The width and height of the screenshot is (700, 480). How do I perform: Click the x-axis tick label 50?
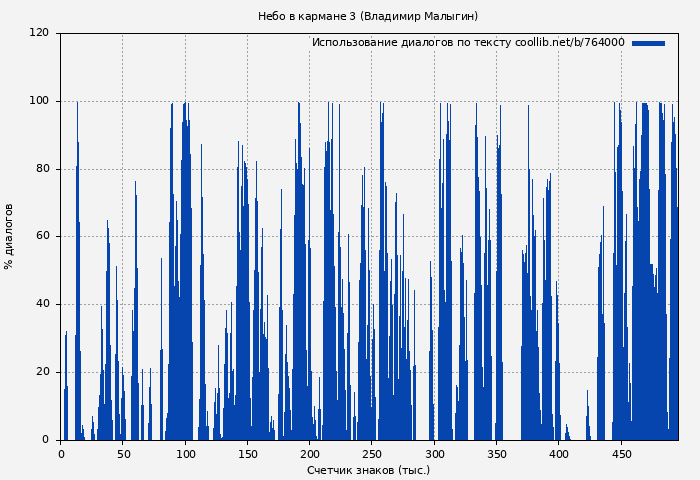123,454
